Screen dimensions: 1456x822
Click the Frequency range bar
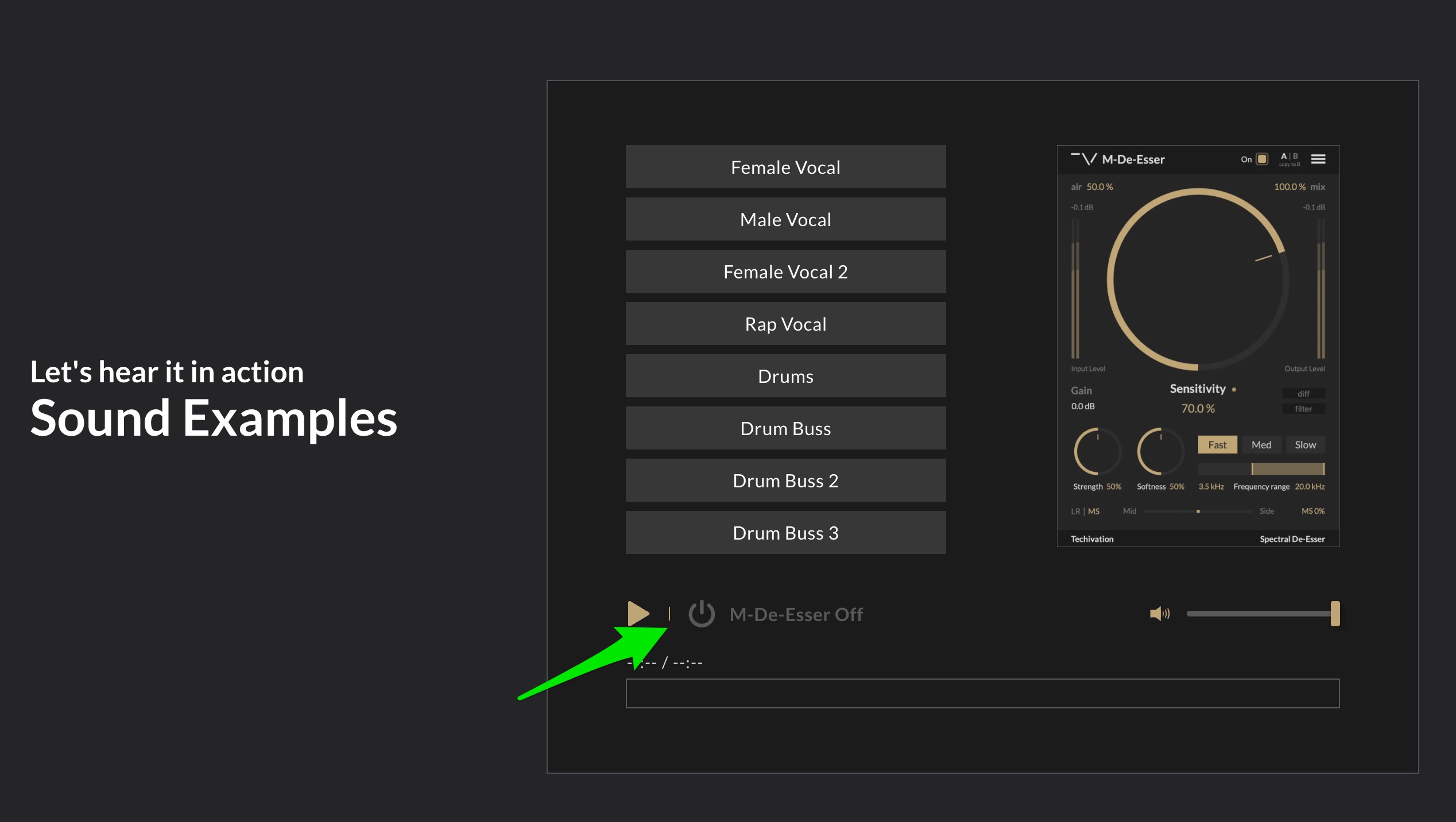1261,469
